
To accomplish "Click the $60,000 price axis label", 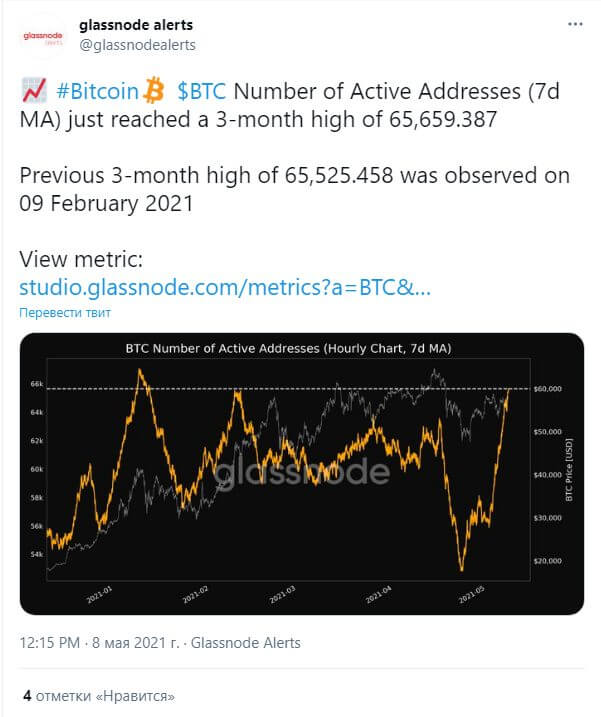I will point(547,389).
